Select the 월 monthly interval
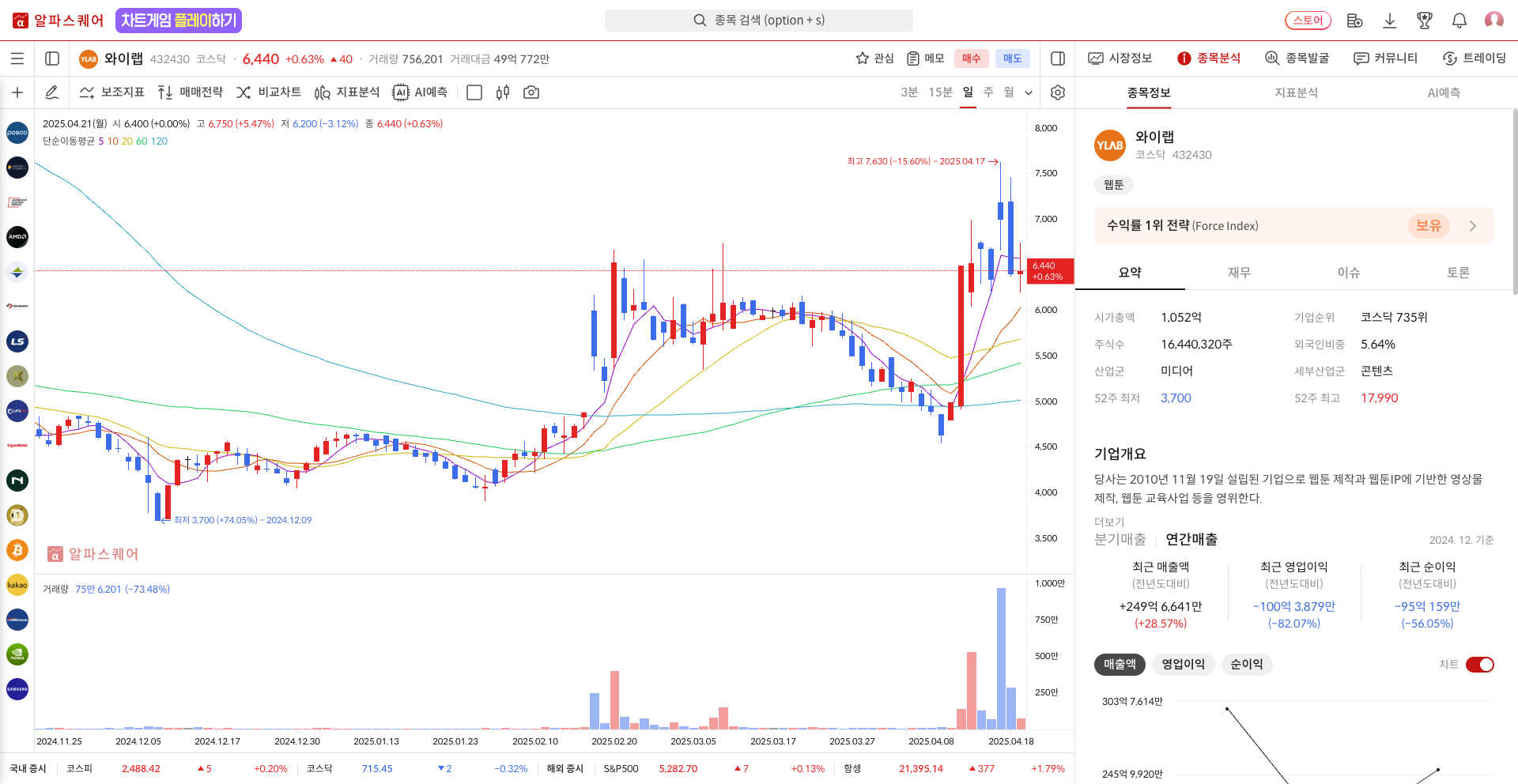Screen dimensions: 1518x784 click(x=1009, y=92)
